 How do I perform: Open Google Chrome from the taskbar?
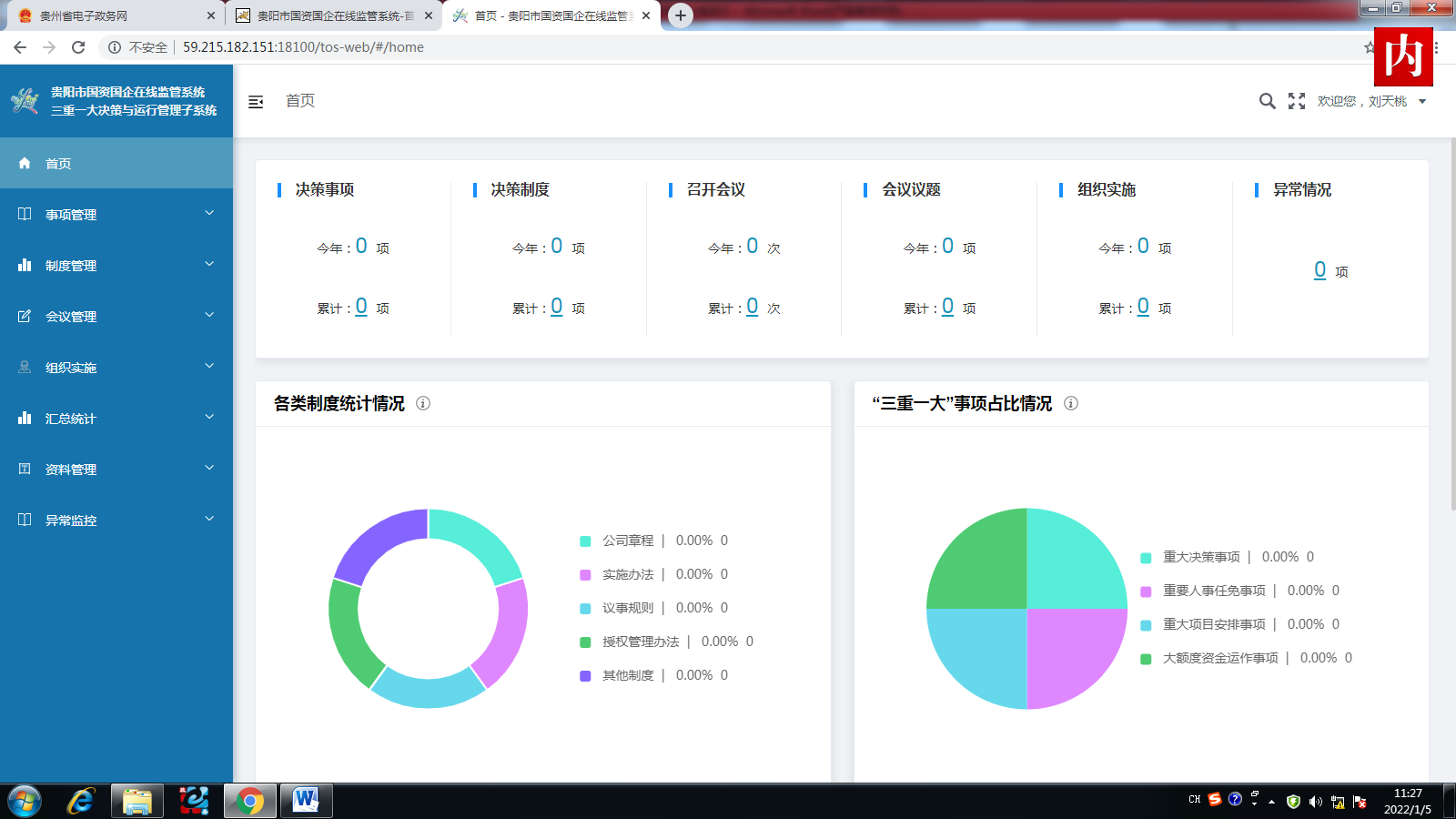click(249, 801)
